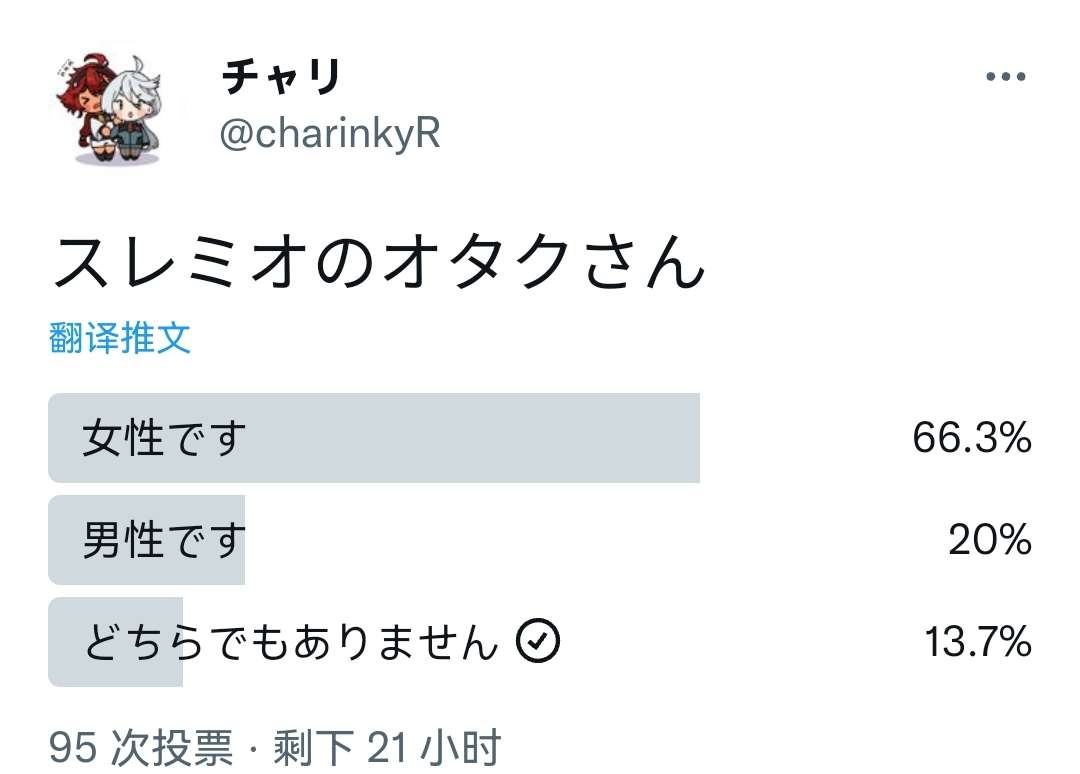Click the 13.7% result percentage
Screen dimensions: 1080x774
pyautogui.click(x=978, y=642)
